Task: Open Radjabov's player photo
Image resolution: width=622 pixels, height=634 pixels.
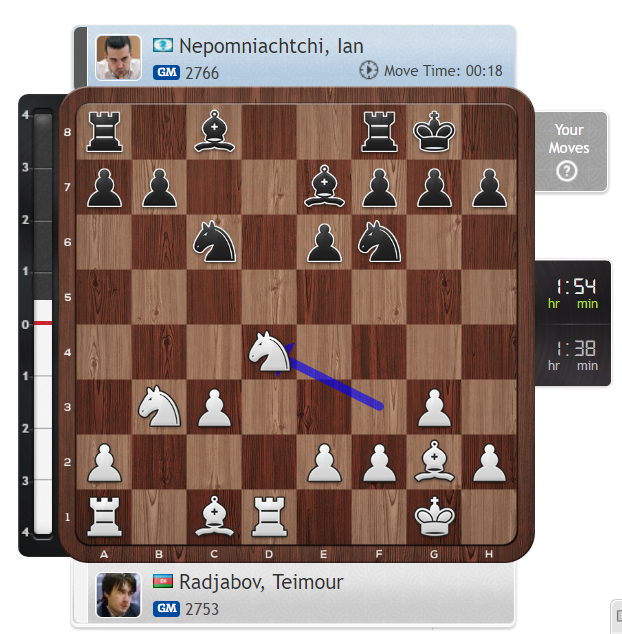Action: pos(118,595)
